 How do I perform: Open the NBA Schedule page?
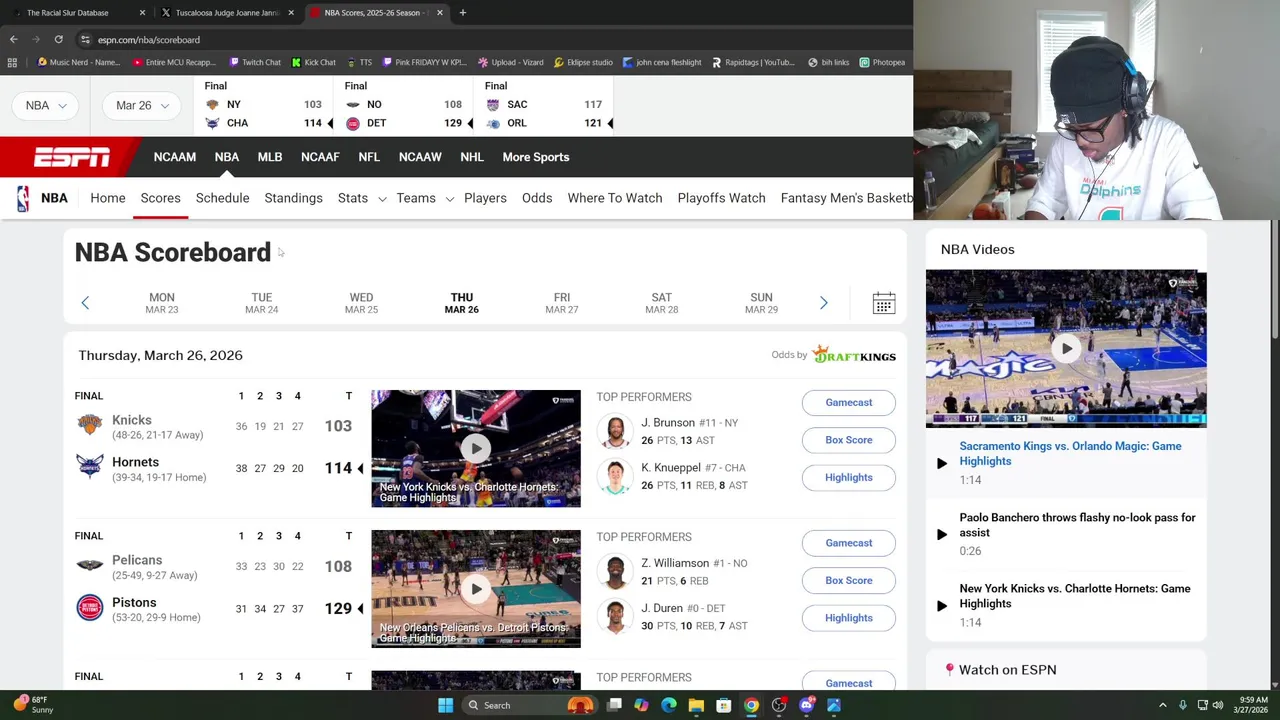pos(222,198)
